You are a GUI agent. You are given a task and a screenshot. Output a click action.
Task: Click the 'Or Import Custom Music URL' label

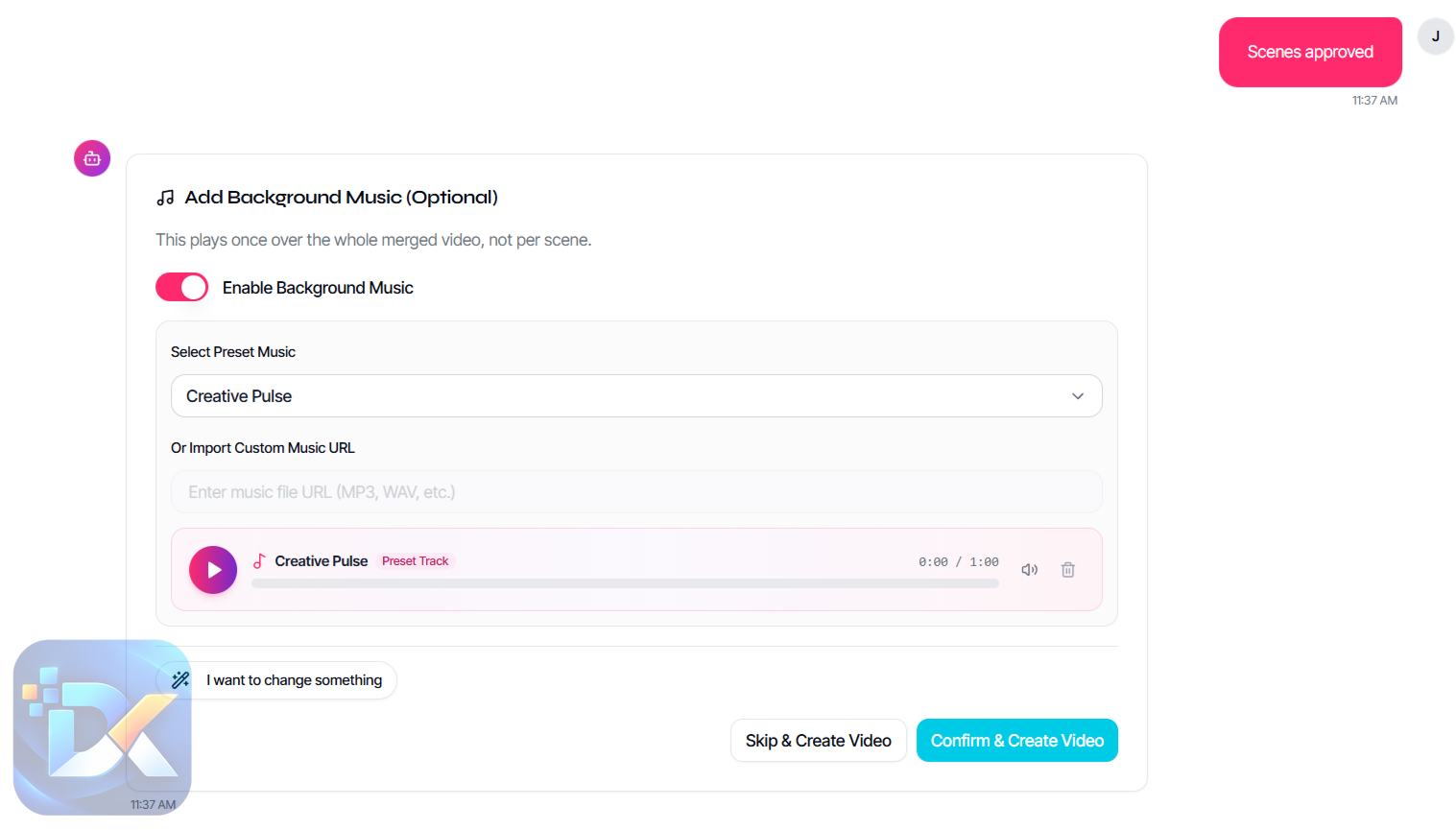[263, 448]
